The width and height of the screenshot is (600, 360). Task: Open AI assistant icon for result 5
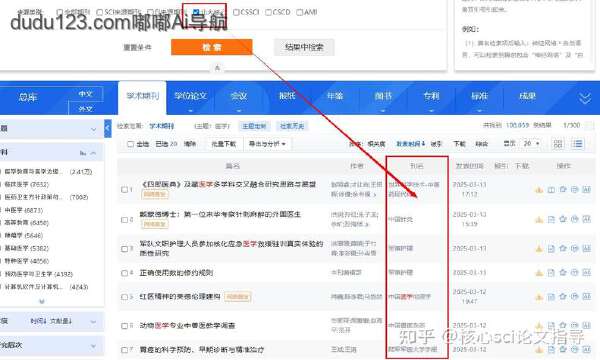click(x=587, y=296)
